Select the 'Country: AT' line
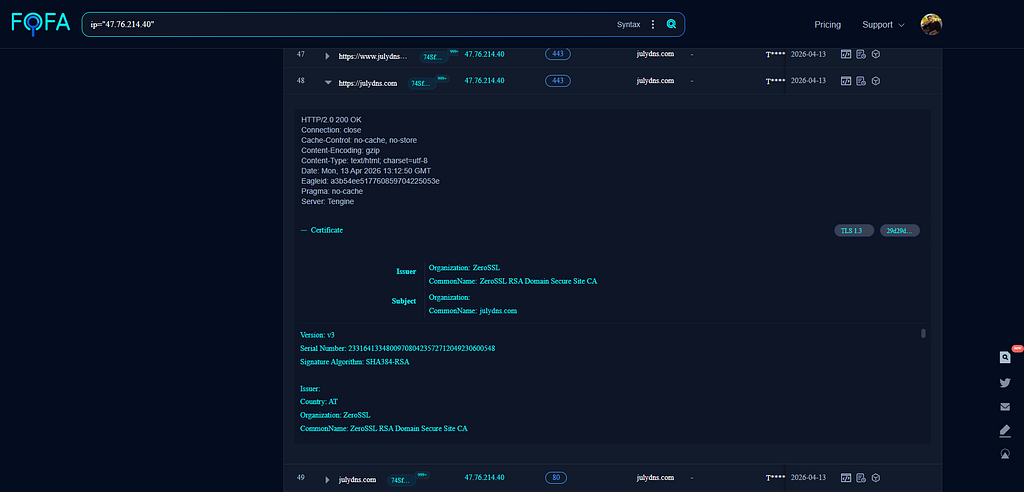Image resolution: width=1024 pixels, height=492 pixels. click(319, 402)
